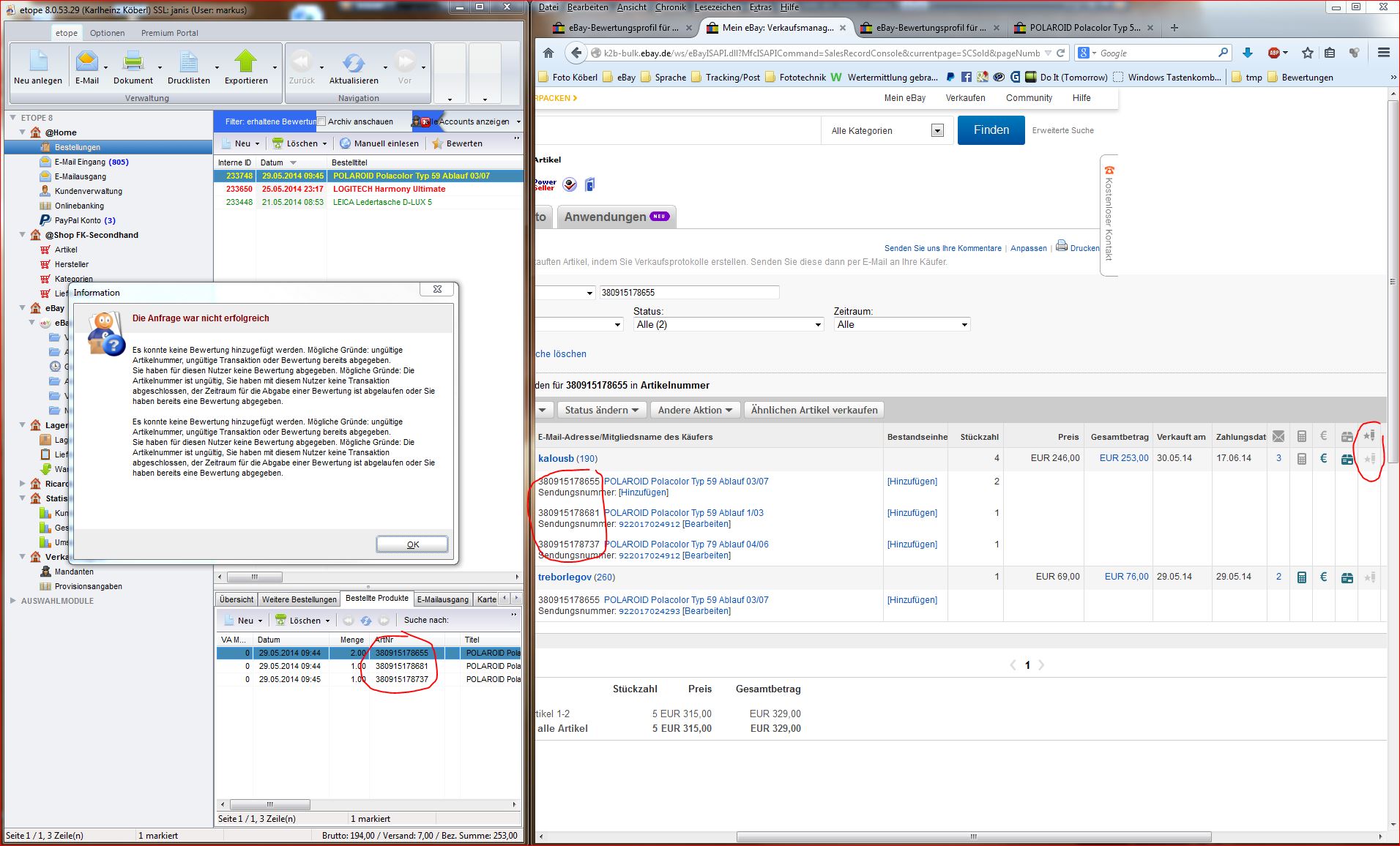Switch to the Weitere Bestellungen tab
This screenshot has width=1400, height=846.
pyautogui.click(x=299, y=599)
